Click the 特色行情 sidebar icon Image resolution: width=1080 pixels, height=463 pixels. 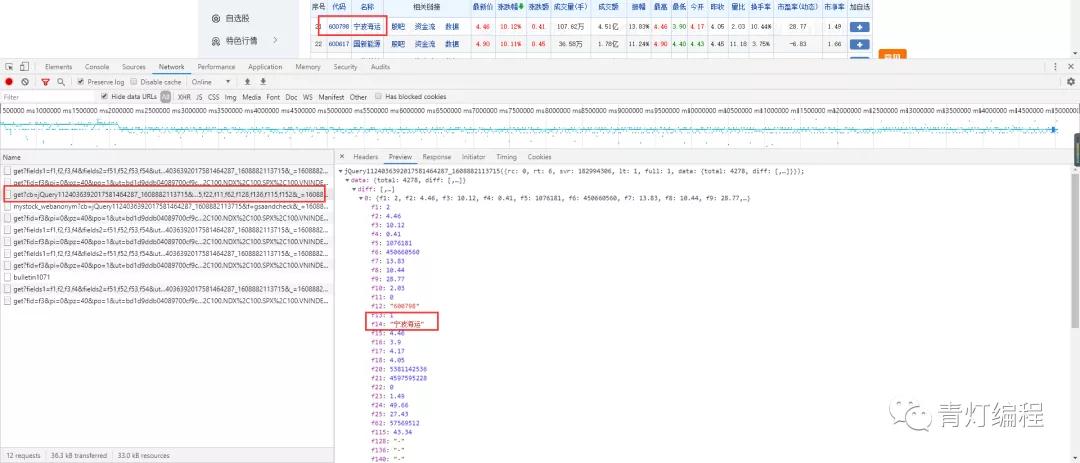[x=216, y=41]
